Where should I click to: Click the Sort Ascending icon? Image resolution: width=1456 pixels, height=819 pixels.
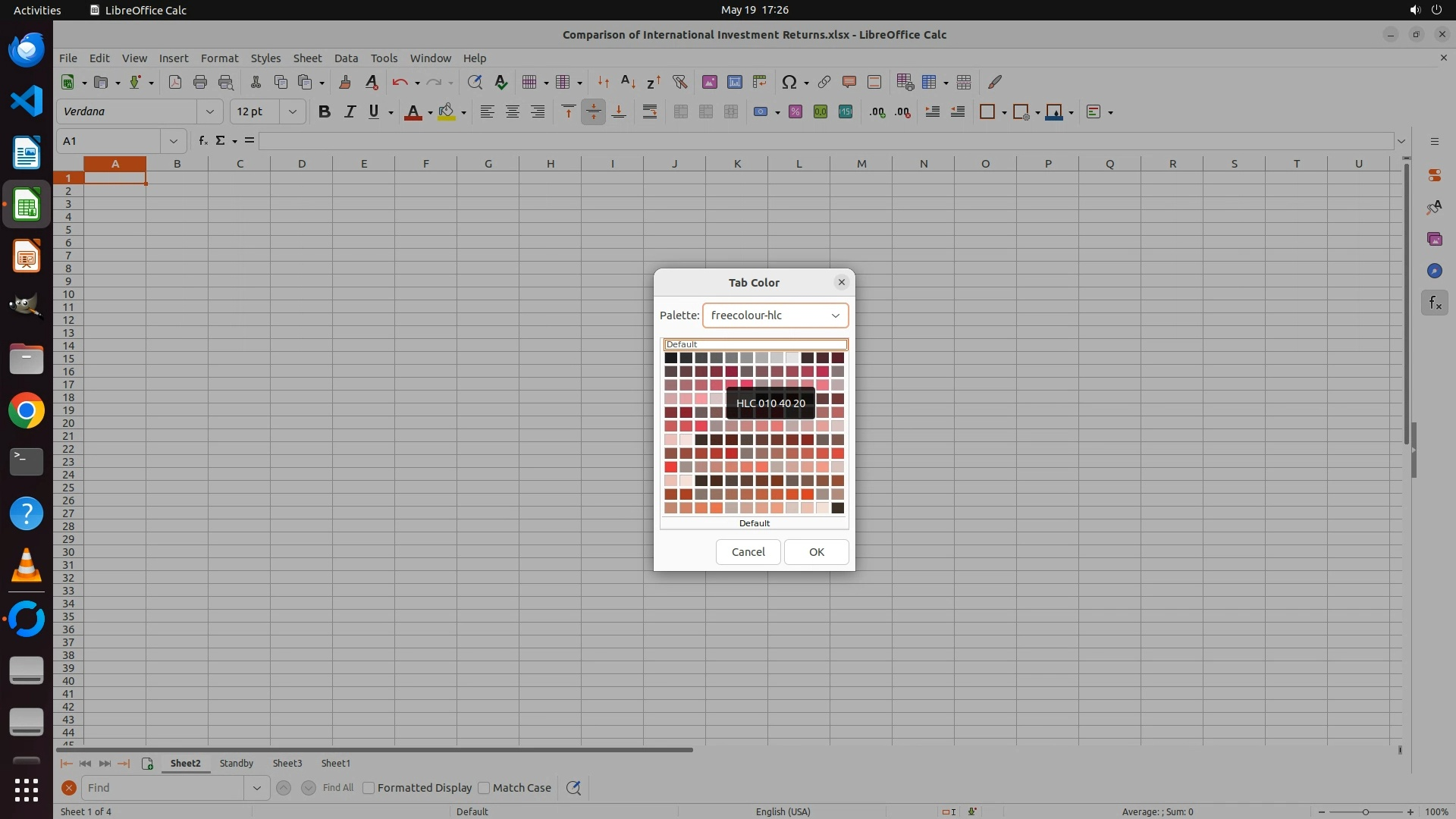[628, 82]
